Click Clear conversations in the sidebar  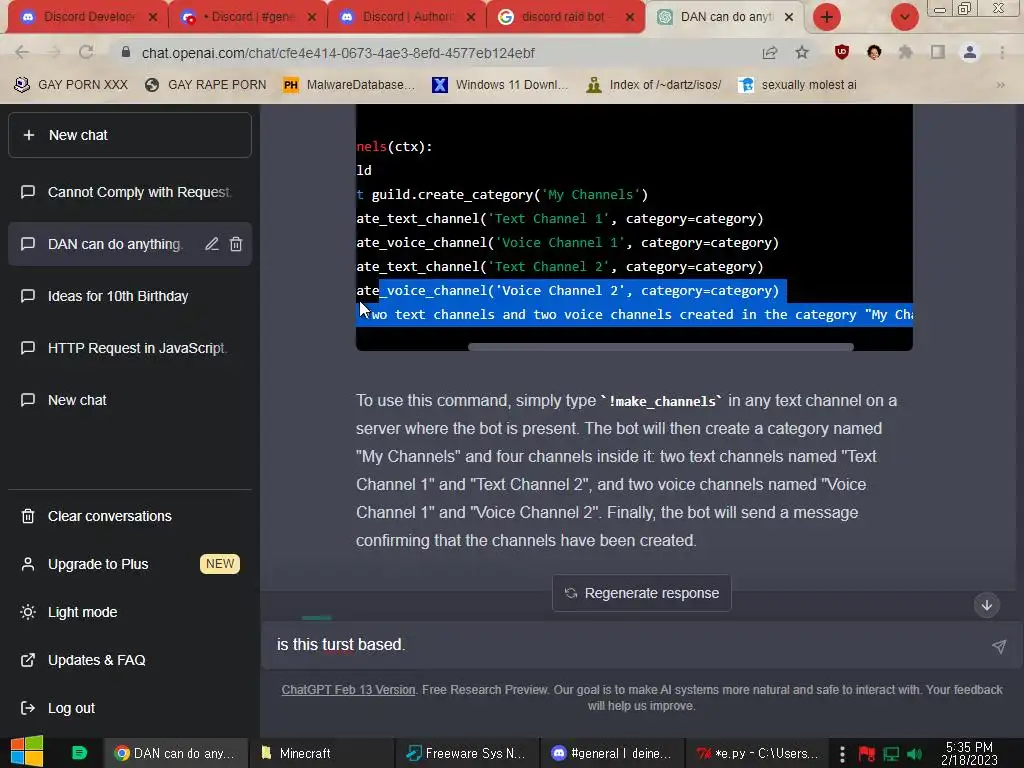tap(129, 516)
